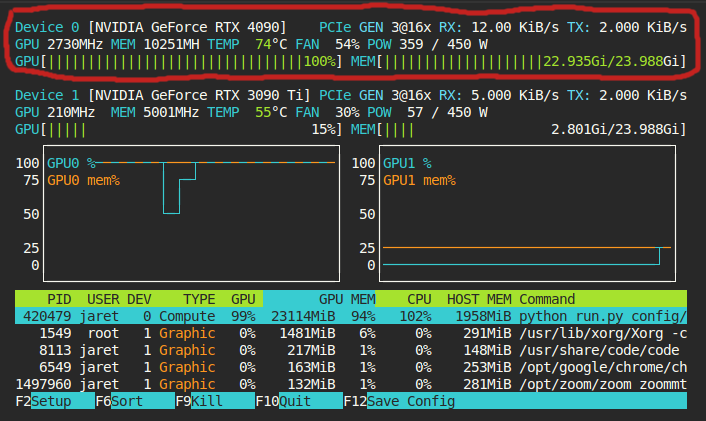Screen dimensions: 706x421
Task: Click the 132MiB GPU memory value
Action: (x=311, y=384)
